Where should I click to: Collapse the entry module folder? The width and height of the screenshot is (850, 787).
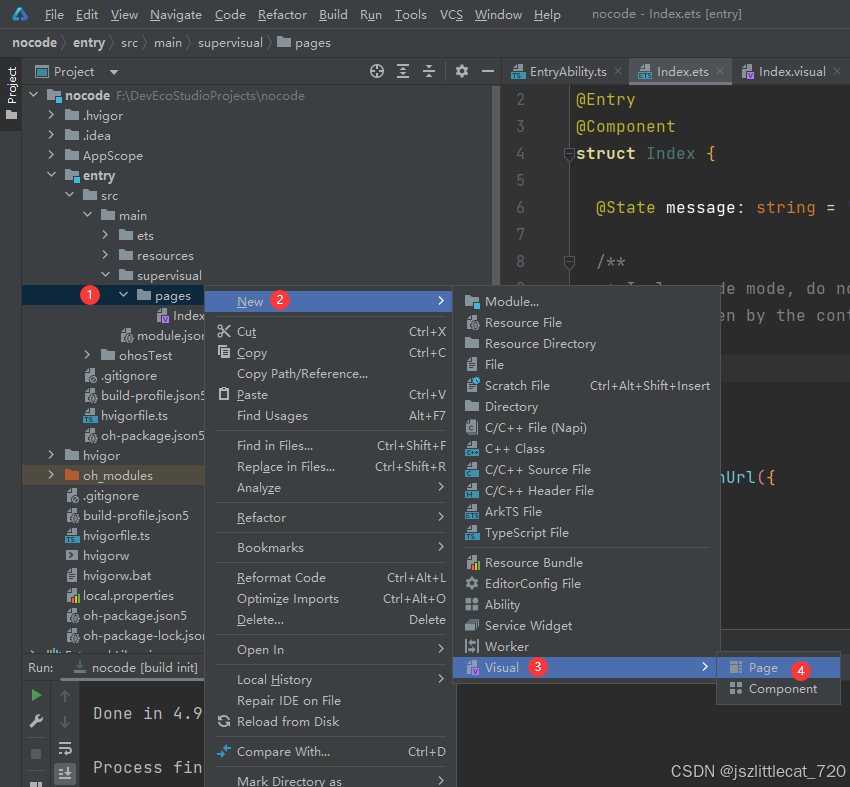click(51, 176)
